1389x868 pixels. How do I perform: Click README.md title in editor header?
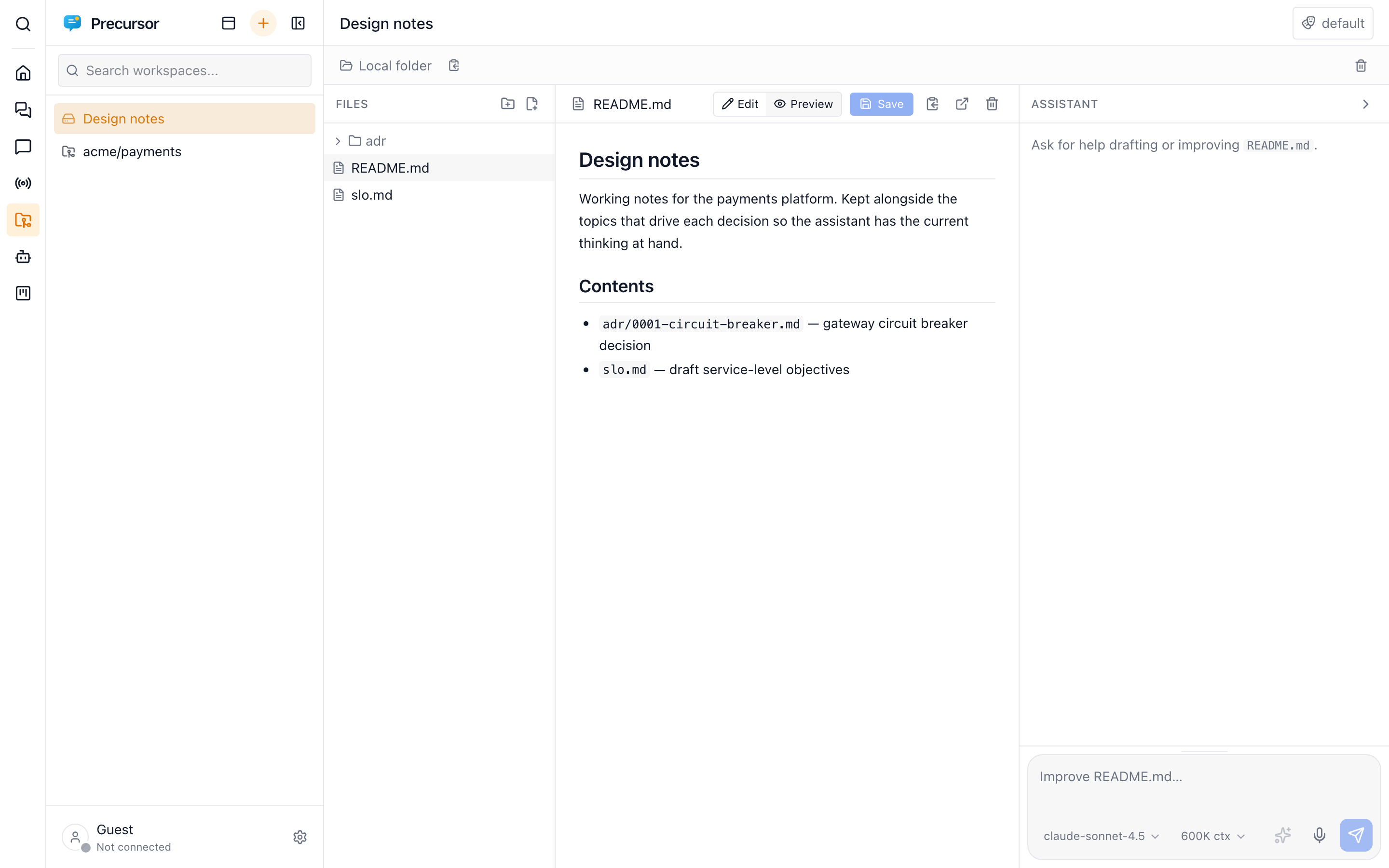(632, 104)
